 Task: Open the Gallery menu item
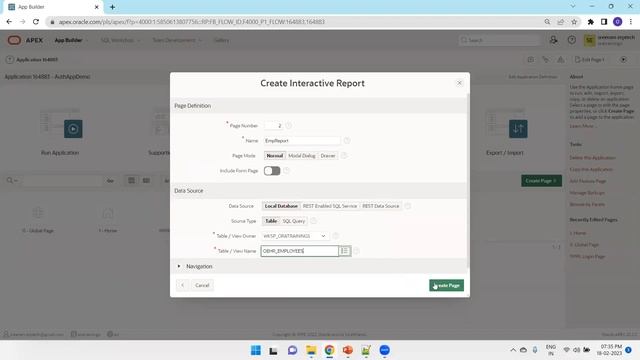tap(221, 40)
